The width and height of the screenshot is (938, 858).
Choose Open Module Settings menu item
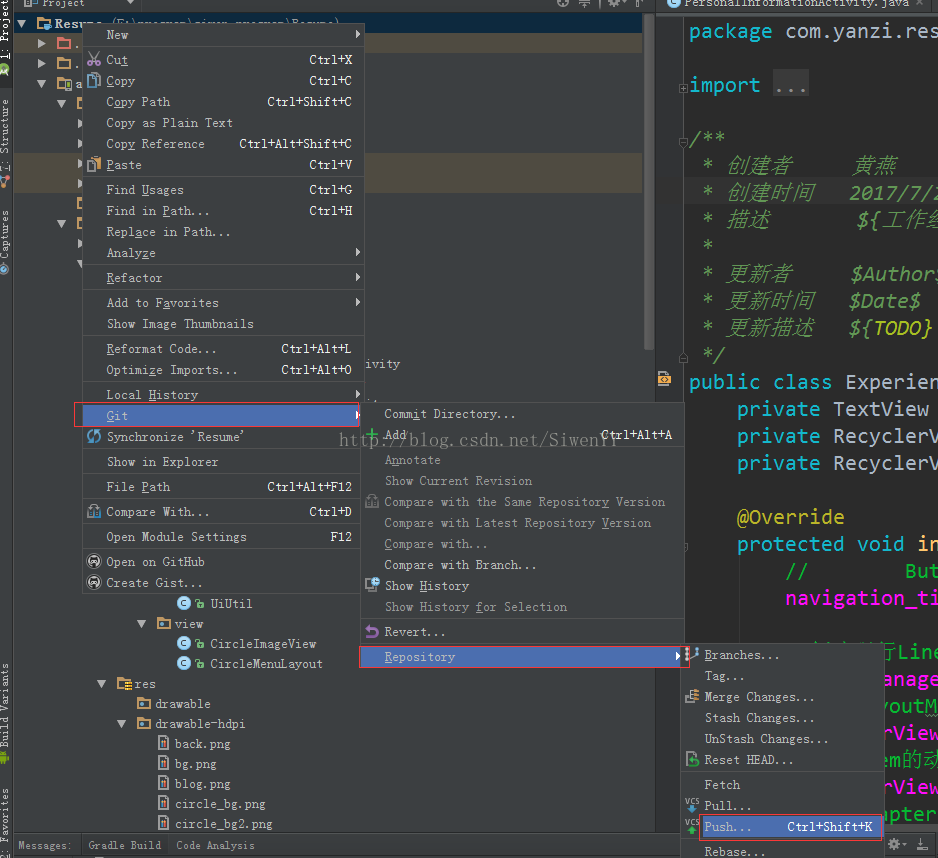pos(223,537)
